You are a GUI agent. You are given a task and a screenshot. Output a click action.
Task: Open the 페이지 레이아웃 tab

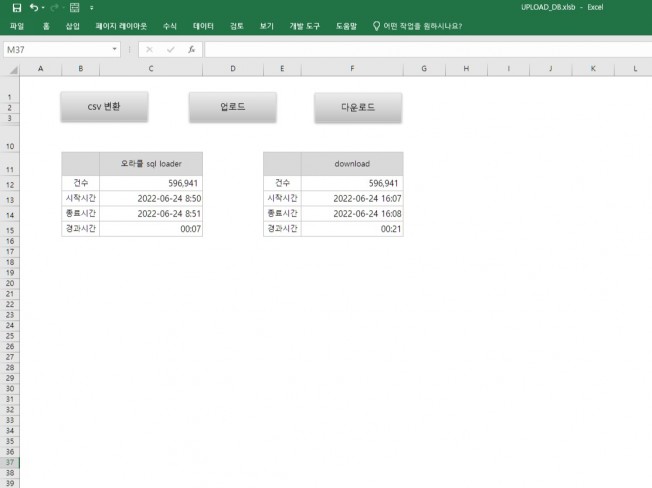[121, 26]
